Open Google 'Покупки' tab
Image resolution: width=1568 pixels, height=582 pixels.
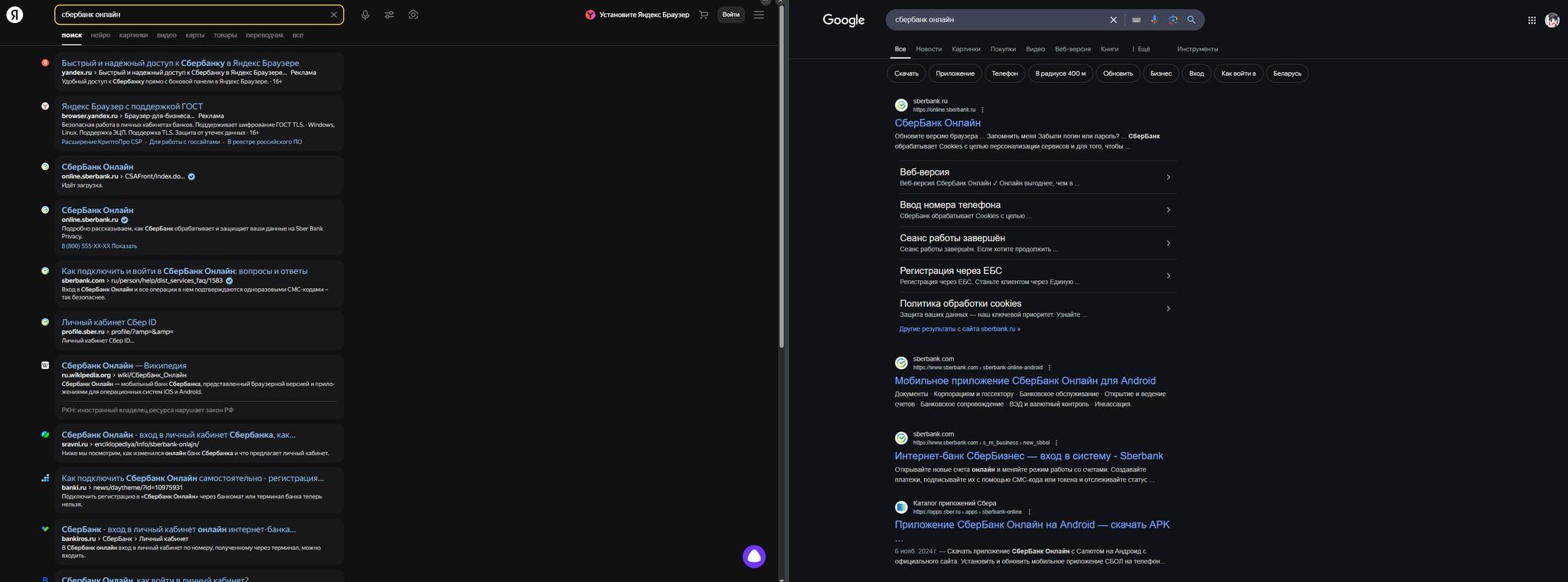[1003, 49]
